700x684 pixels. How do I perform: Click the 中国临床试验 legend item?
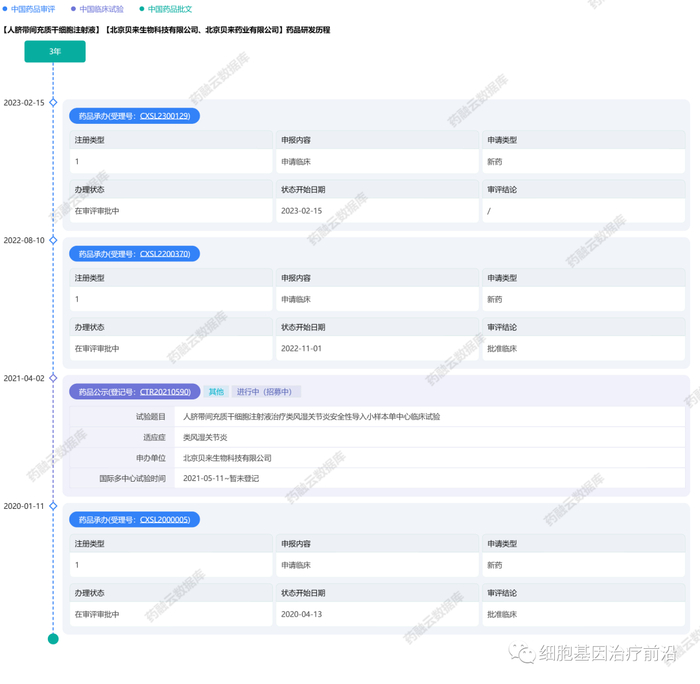97,9
